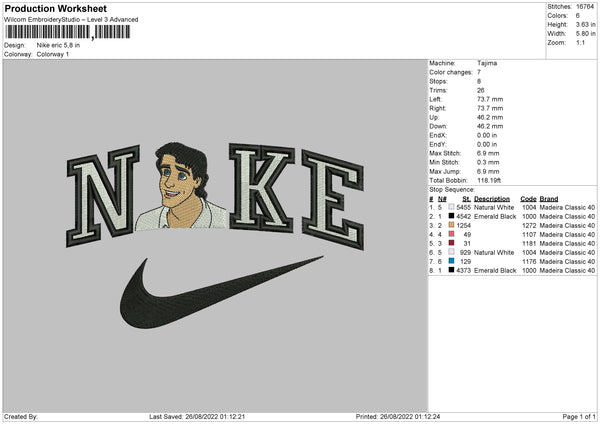Click the embroidered letter E in the design

(332, 199)
